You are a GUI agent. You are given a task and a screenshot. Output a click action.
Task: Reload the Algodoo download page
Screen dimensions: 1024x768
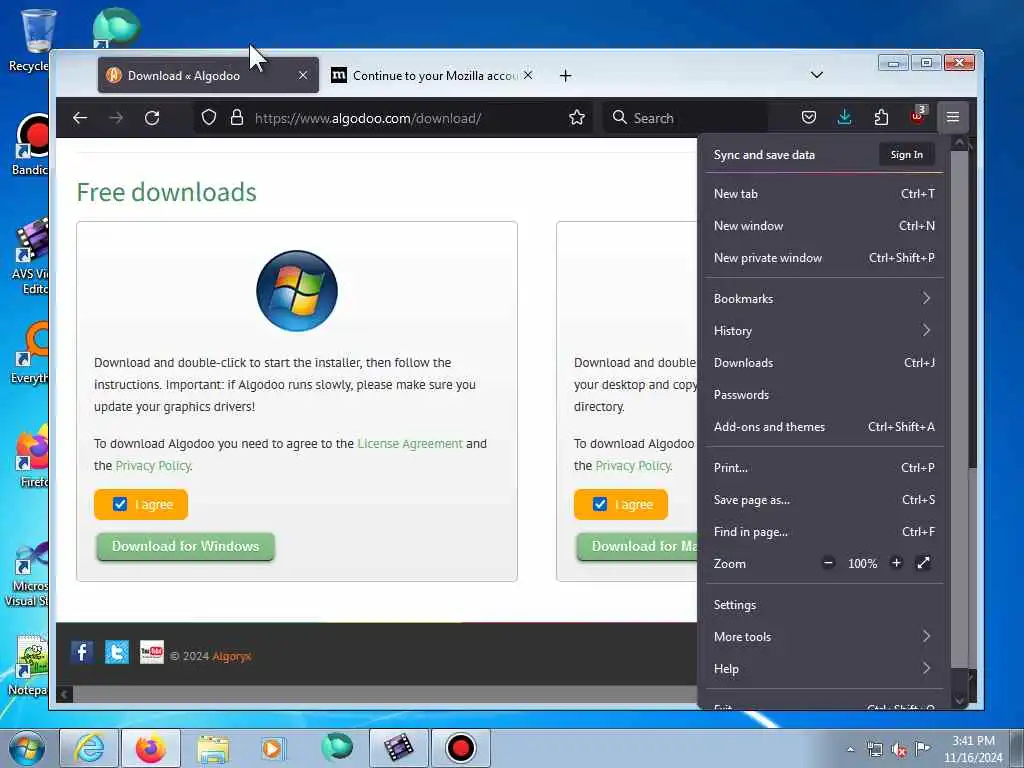point(152,118)
